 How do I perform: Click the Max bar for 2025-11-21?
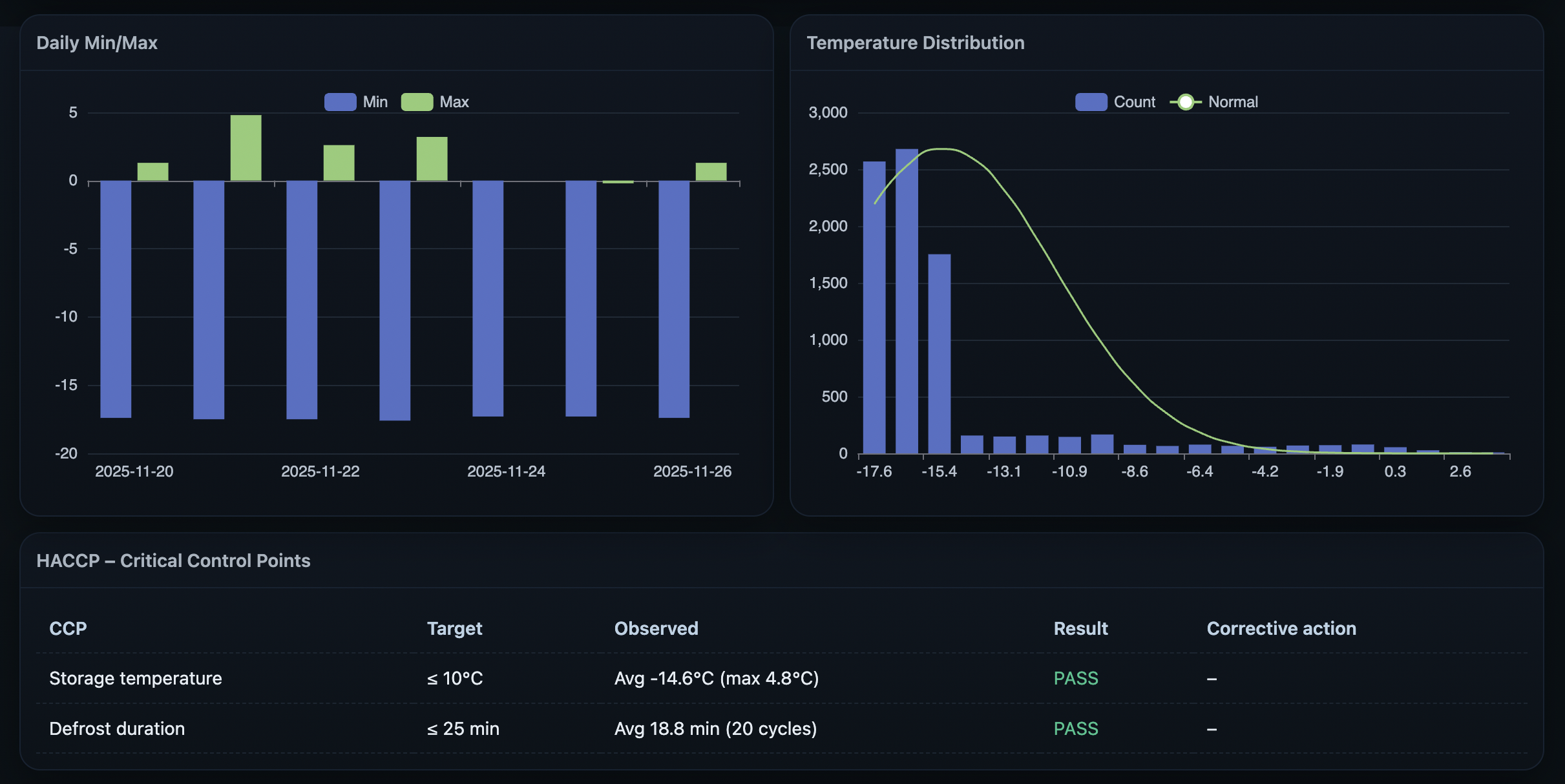pyautogui.click(x=246, y=149)
